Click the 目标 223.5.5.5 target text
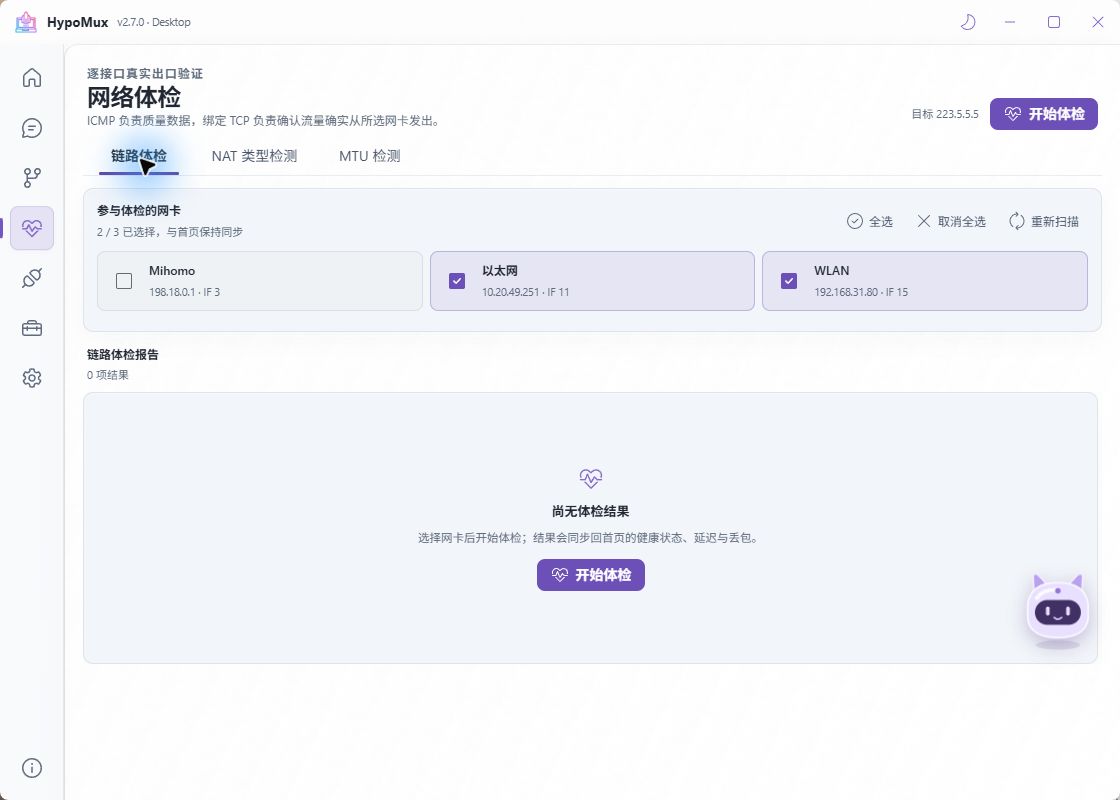 click(x=944, y=114)
